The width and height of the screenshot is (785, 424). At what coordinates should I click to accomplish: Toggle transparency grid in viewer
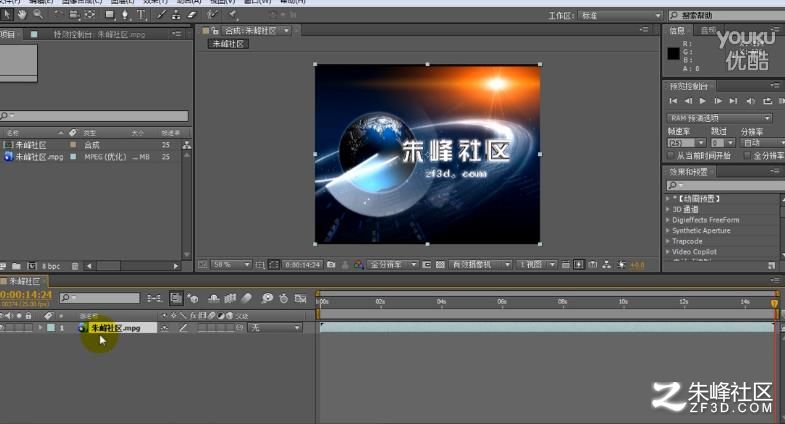point(440,264)
